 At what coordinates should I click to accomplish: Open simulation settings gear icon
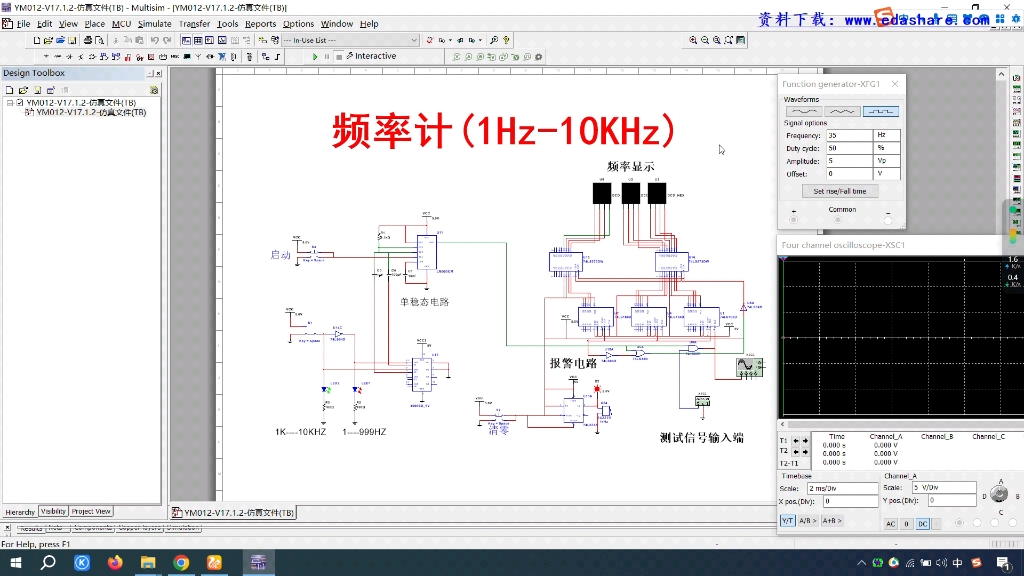pyautogui.click(x=539, y=57)
